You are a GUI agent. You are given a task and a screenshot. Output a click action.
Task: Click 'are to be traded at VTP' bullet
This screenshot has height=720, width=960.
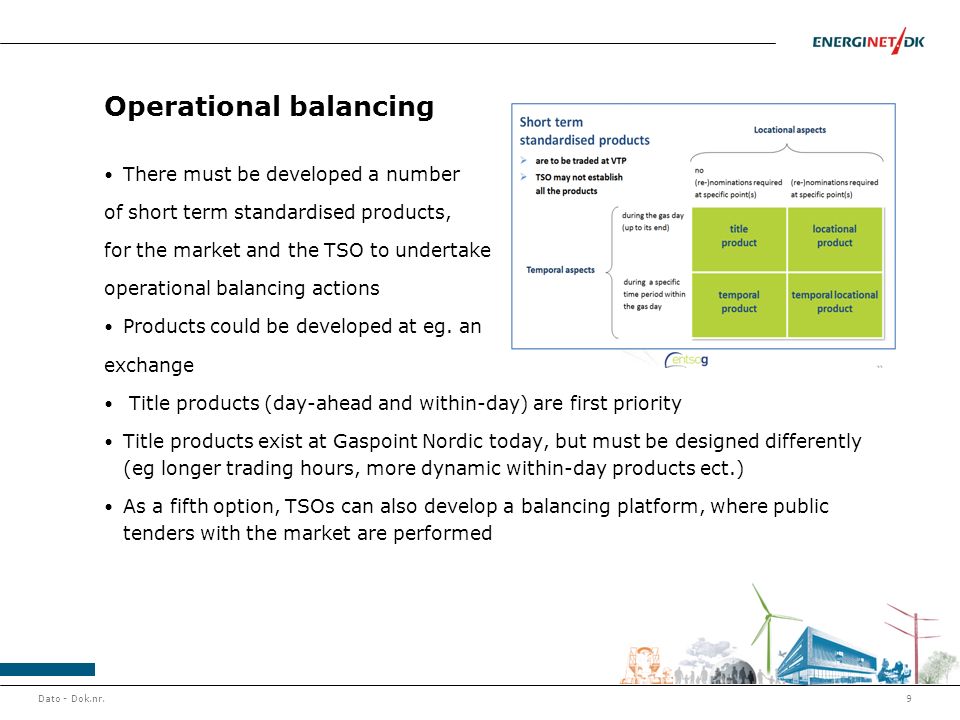(x=580, y=160)
